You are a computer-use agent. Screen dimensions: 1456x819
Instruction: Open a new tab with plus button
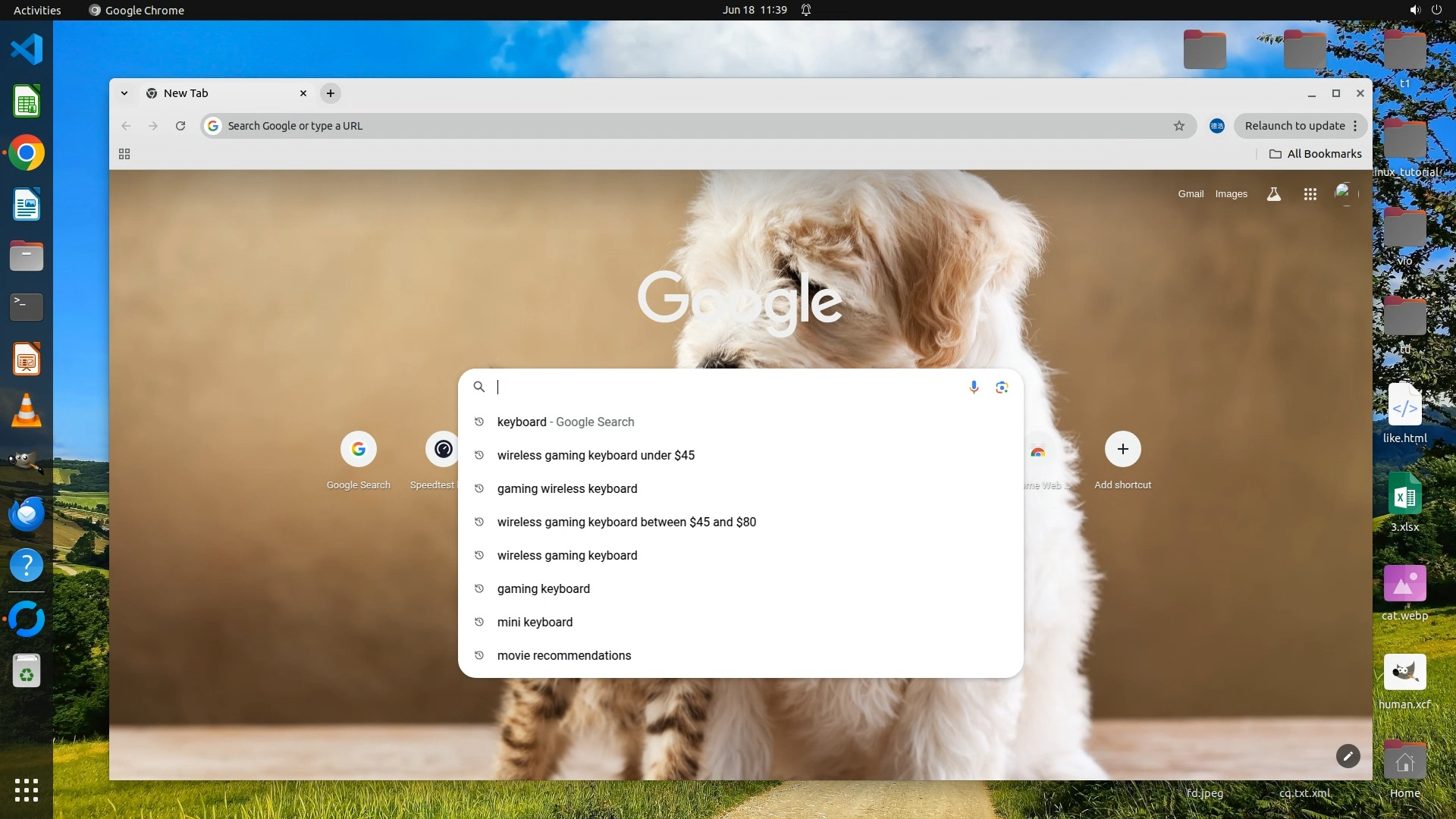pyautogui.click(x=331, y=93)
